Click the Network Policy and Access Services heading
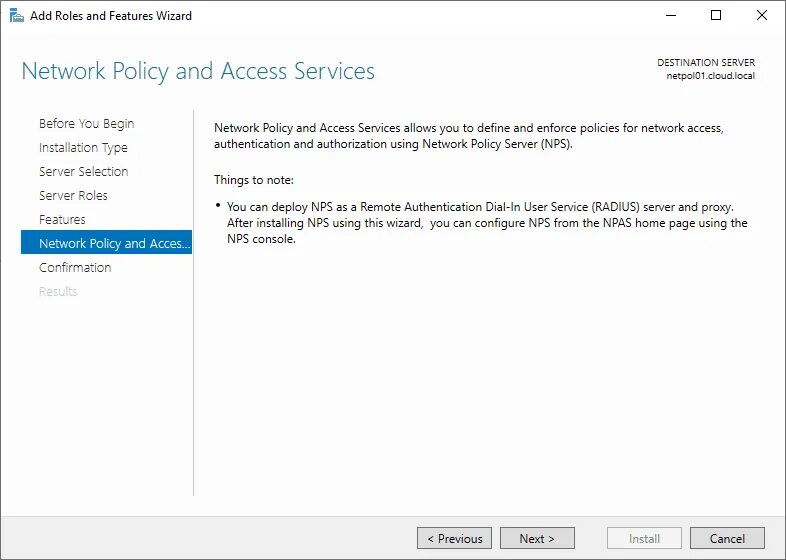Screen dimensions: 786x560 198,72
